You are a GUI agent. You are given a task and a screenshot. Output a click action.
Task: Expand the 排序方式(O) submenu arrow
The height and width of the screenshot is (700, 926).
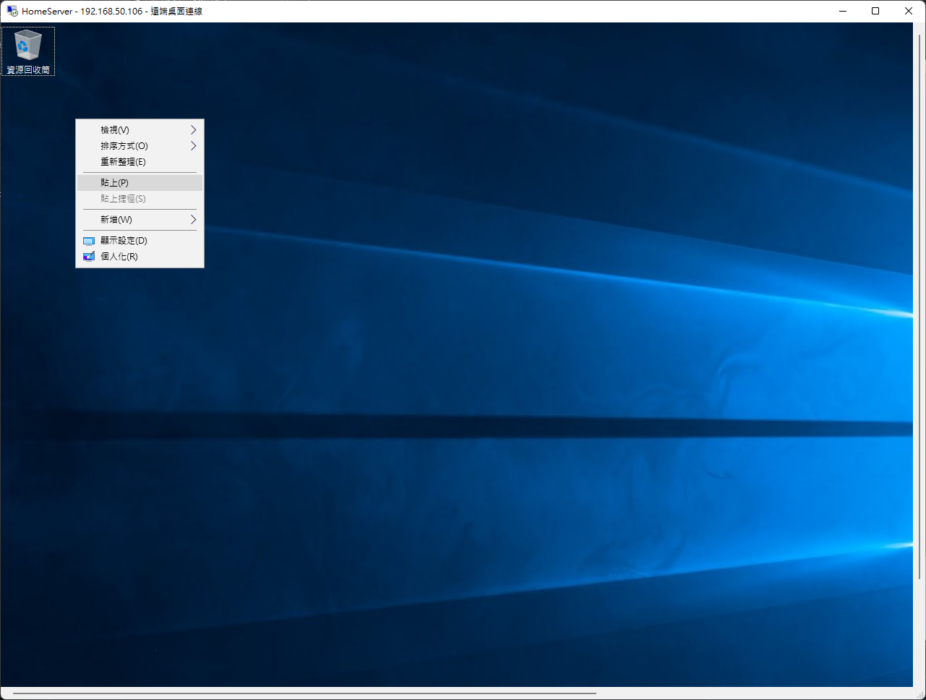point(193,146)
